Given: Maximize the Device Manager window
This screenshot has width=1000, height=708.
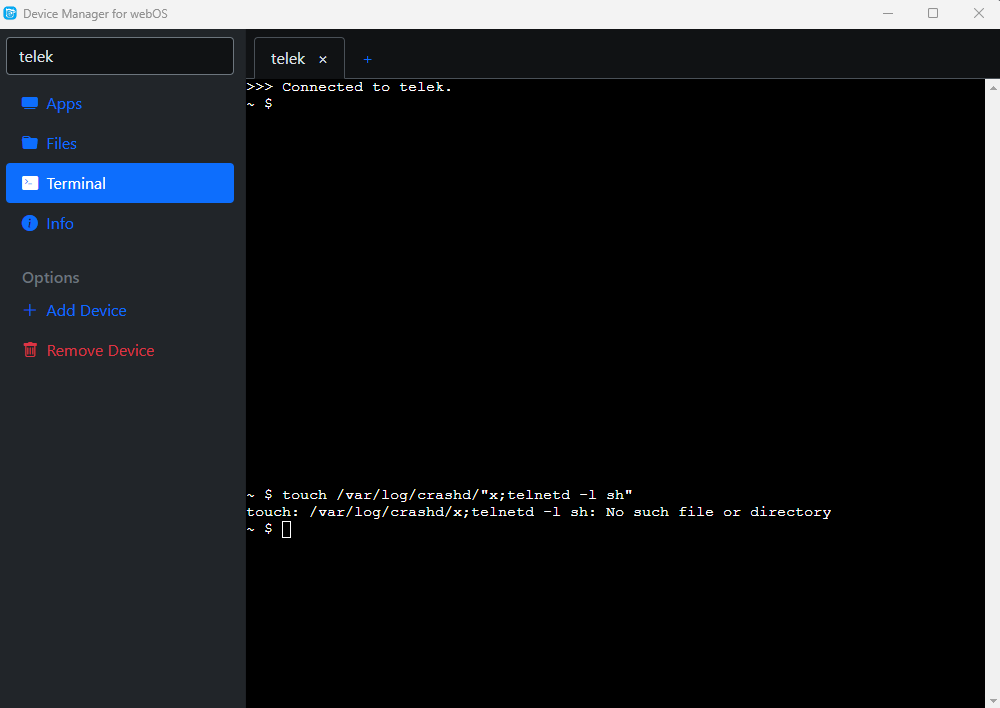Looking at the screenshot, I should click(932, 13).
